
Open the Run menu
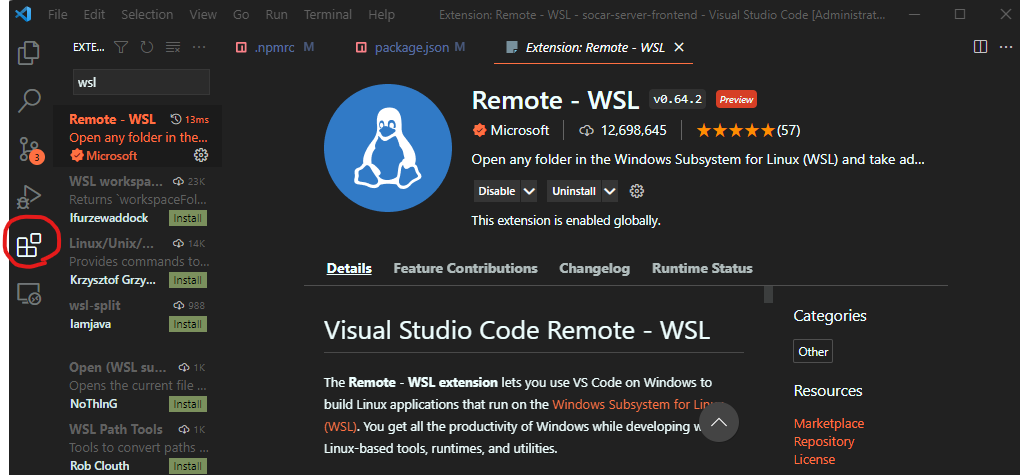276,14
